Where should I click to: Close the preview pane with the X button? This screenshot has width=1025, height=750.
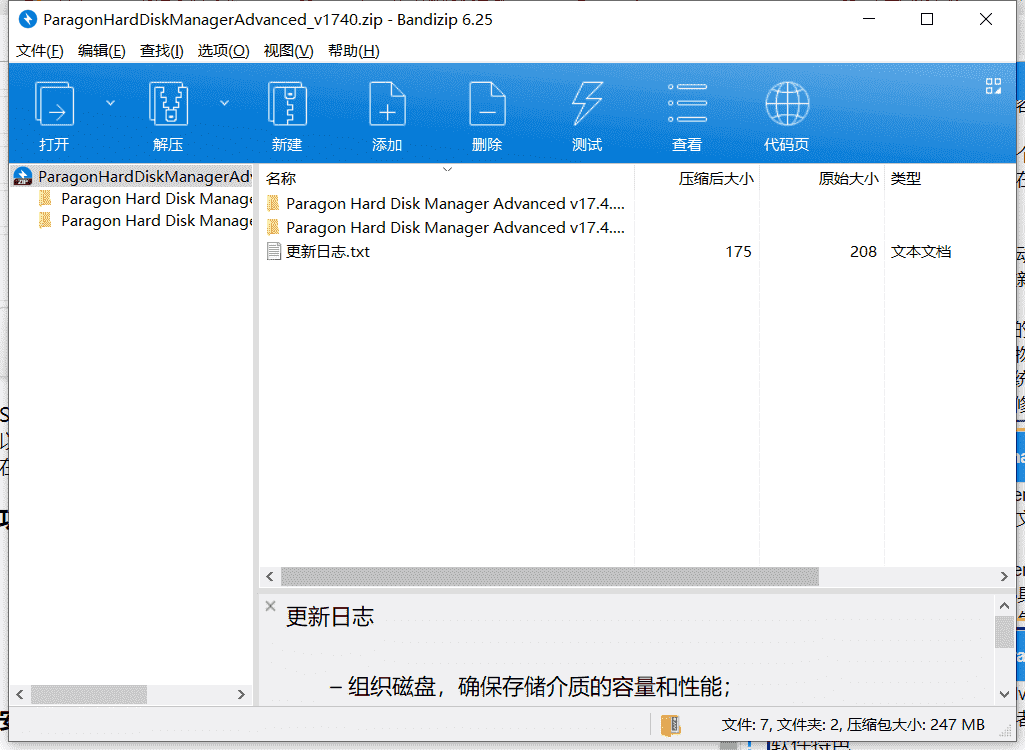271,606
